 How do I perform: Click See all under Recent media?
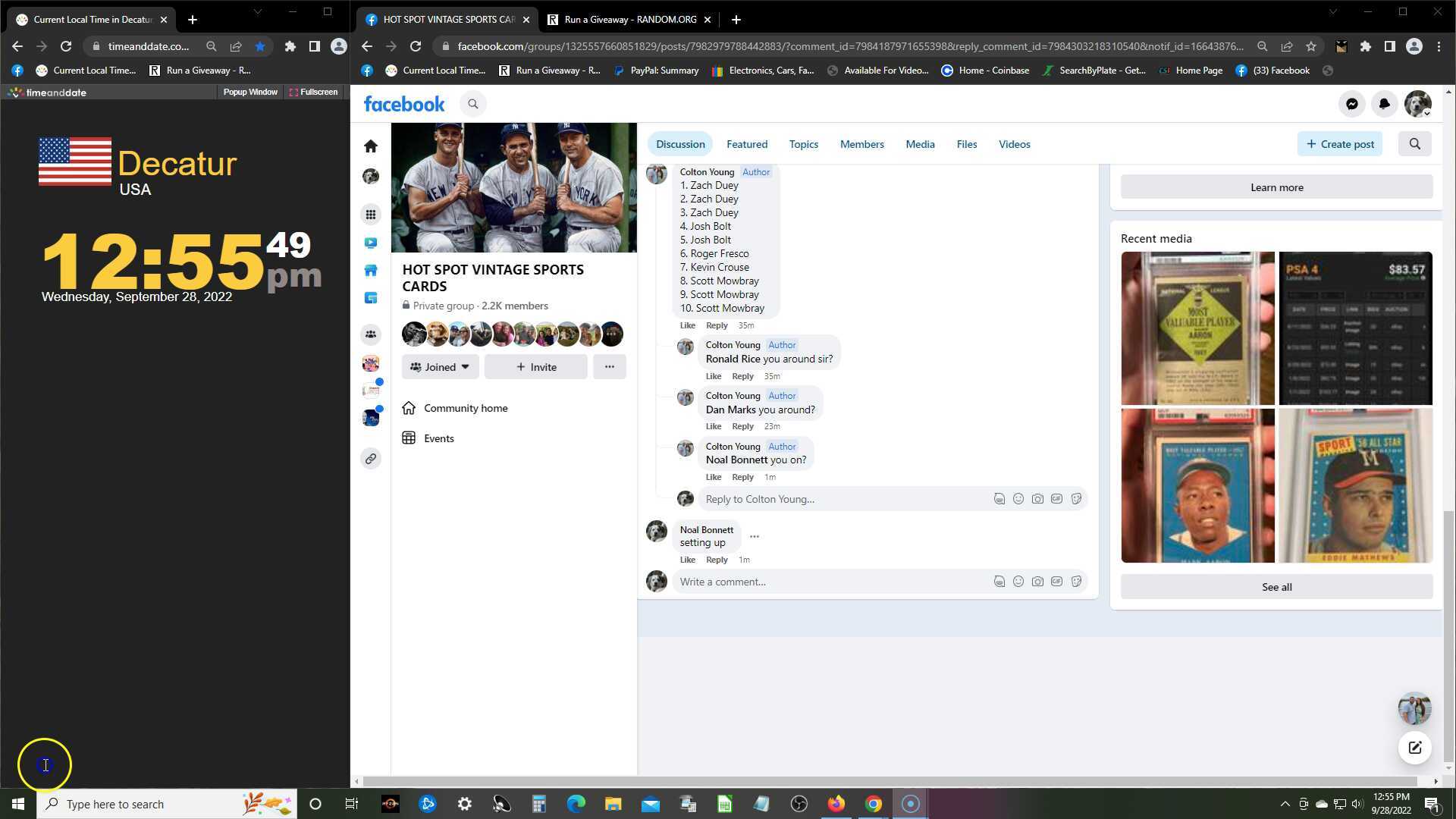click(1276, 587)
